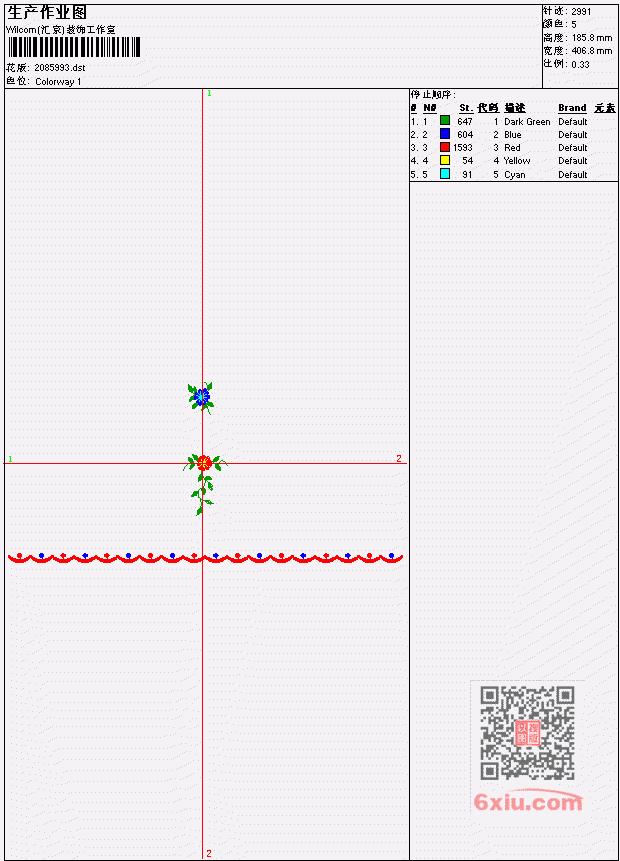Click stitch count 54 in Yellow row
Screen dimensions: 620x861
pos(467,161)
